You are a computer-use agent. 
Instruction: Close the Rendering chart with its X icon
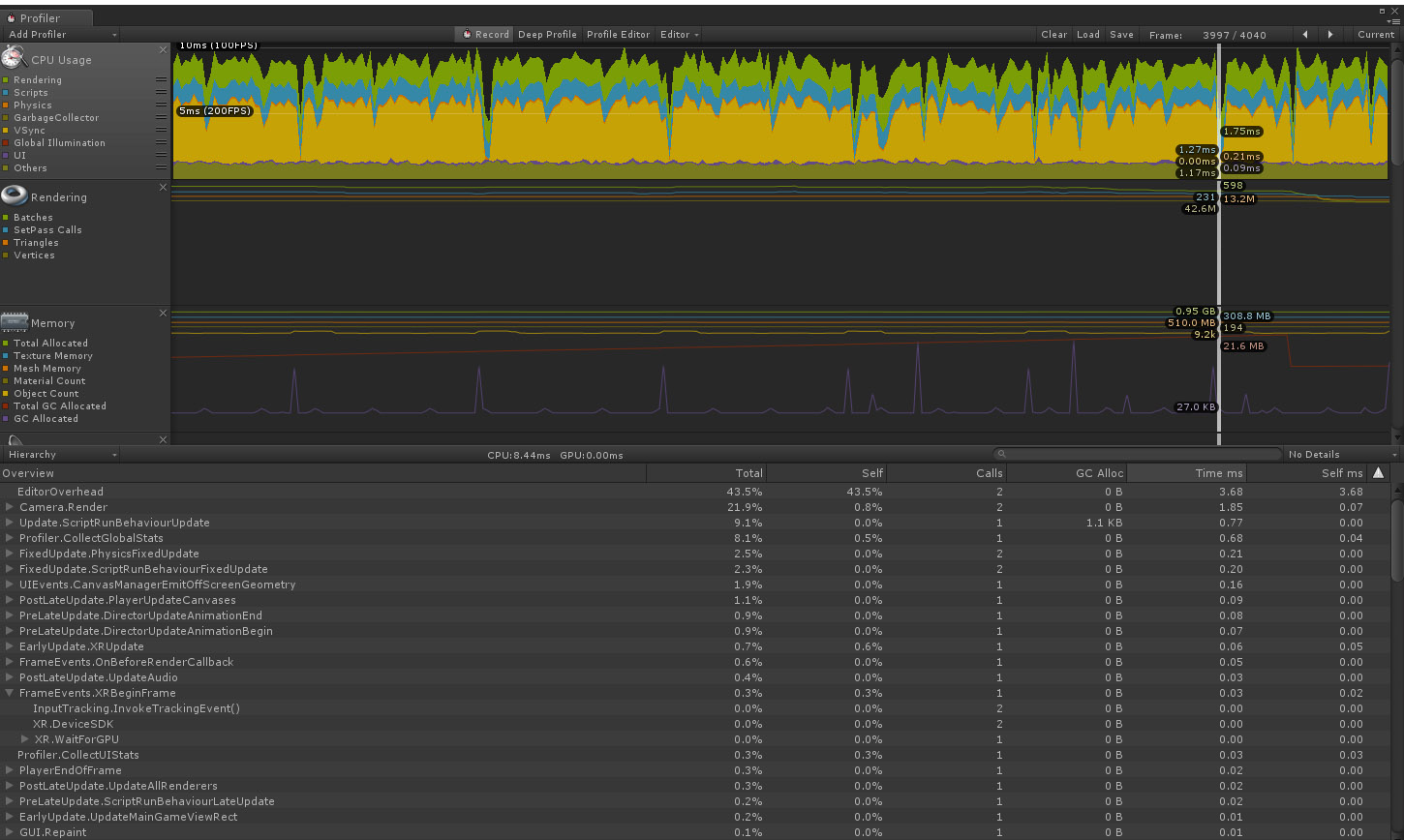point(163,187)
